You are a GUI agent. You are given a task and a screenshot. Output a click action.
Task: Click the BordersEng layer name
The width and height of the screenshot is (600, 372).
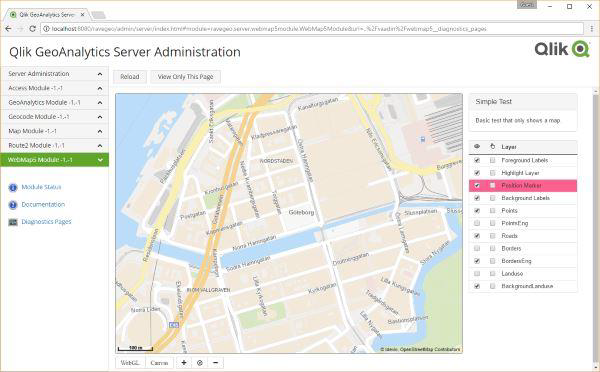516,261
